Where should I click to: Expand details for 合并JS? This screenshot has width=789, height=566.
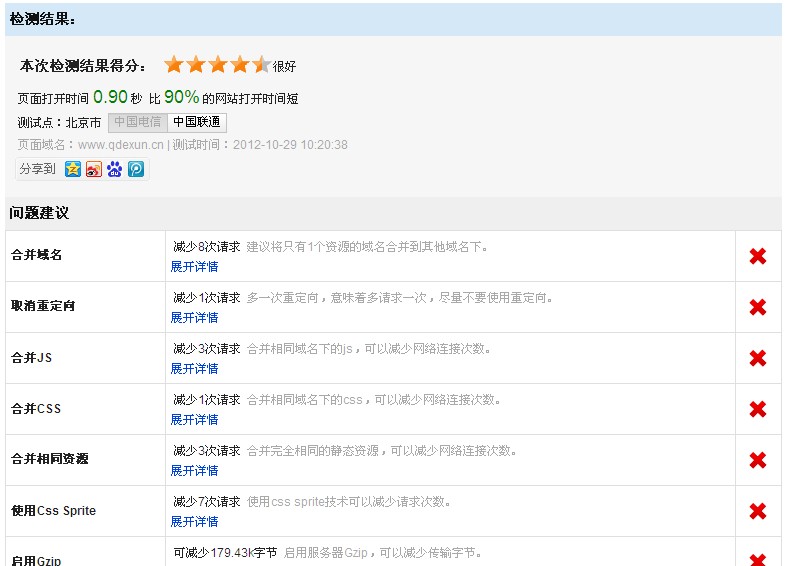click(194, 369)
